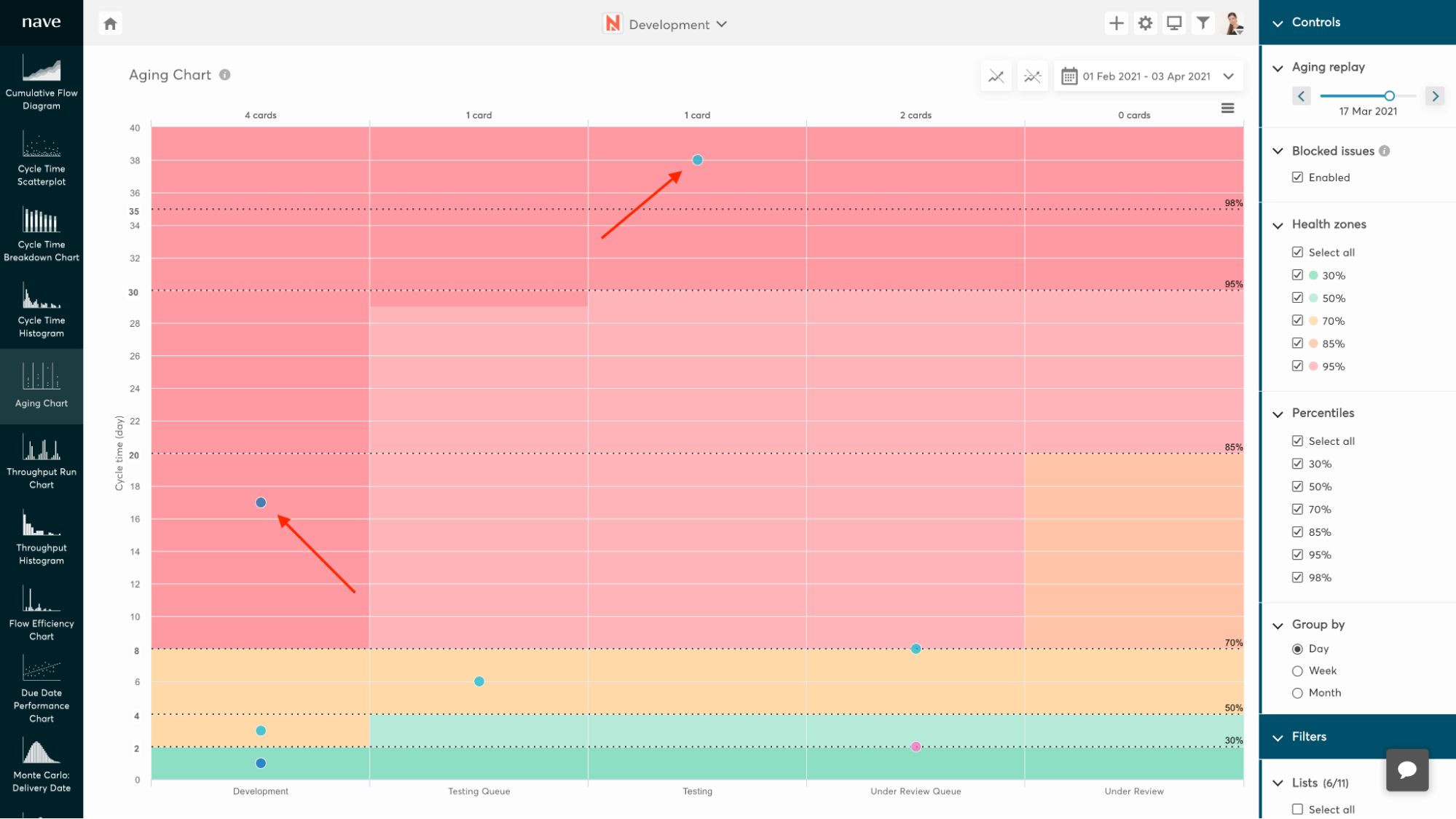Toggle the 70% health zone checkbox
This screenshot has width=1456, height=819.
tap(1297, 320)
